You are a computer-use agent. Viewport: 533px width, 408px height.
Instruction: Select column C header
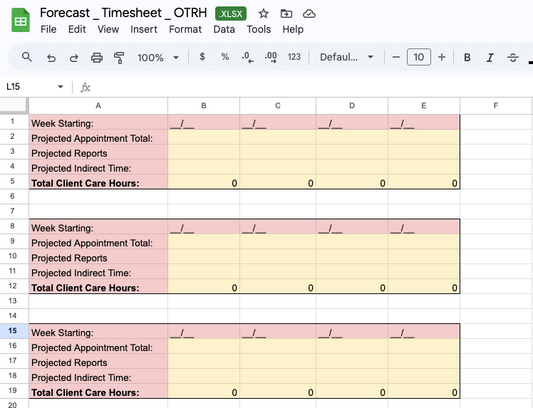coord(278,106)
